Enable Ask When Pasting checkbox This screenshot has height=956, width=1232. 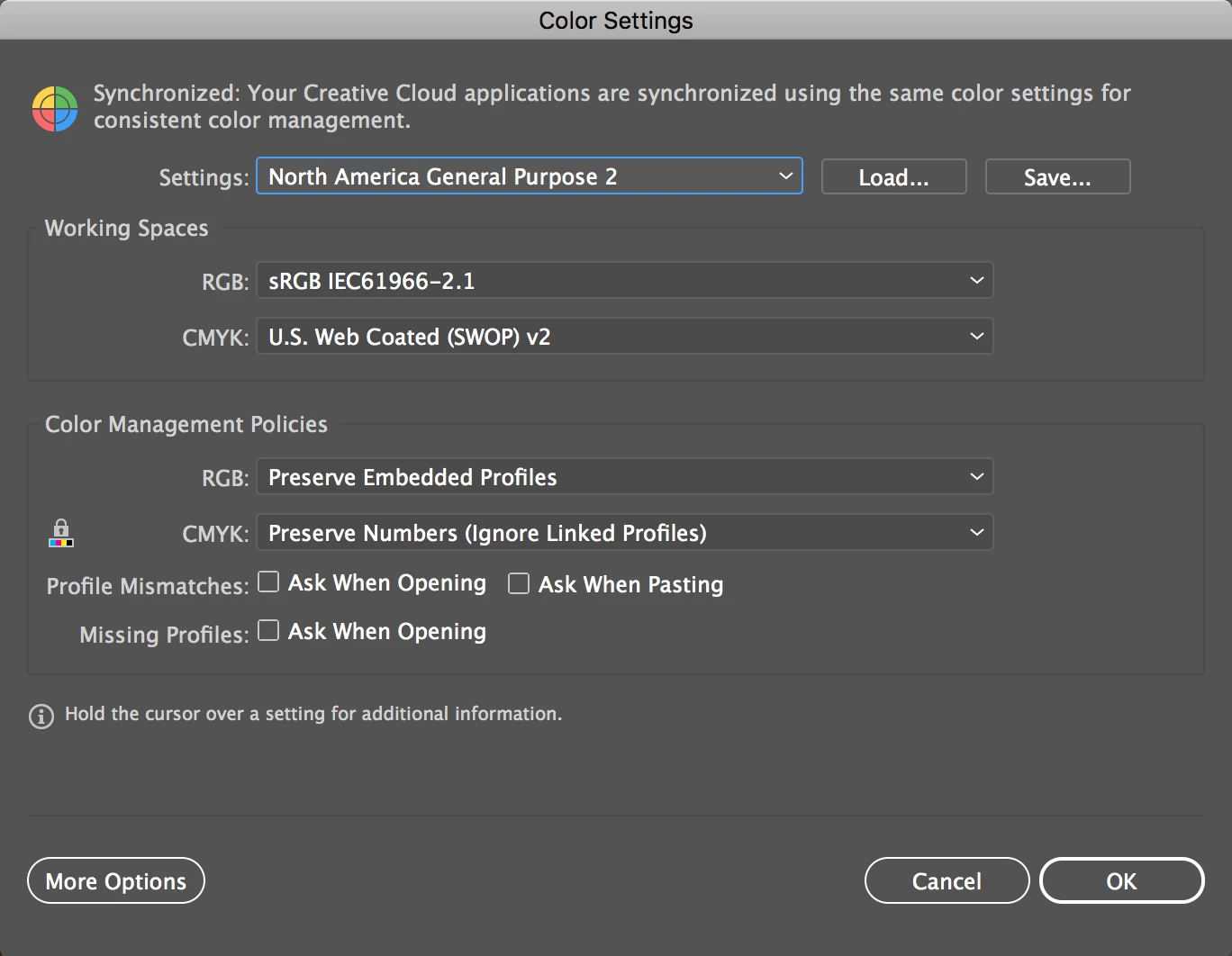[519, 583]
